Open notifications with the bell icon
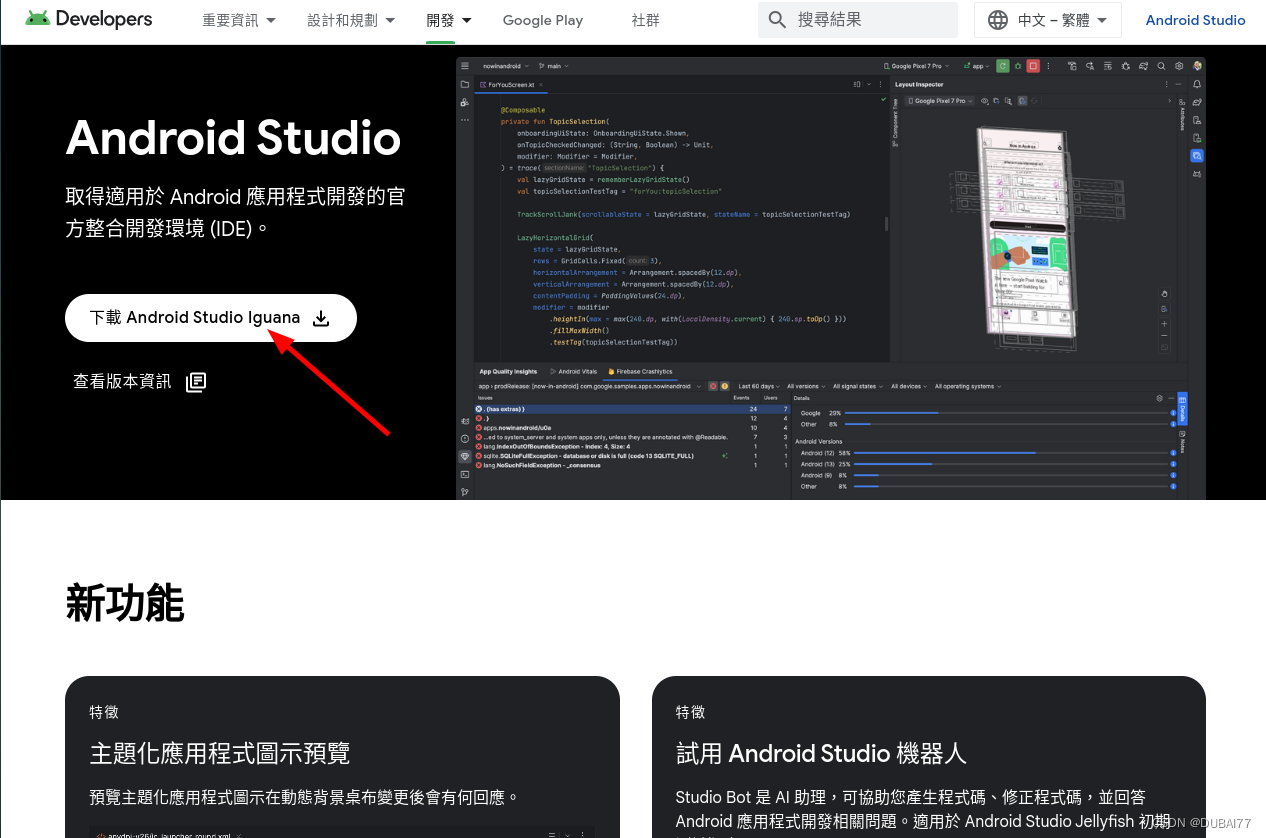This screenshot has width=1266, height=838. pyautogui.click(x=1197, y=84)
